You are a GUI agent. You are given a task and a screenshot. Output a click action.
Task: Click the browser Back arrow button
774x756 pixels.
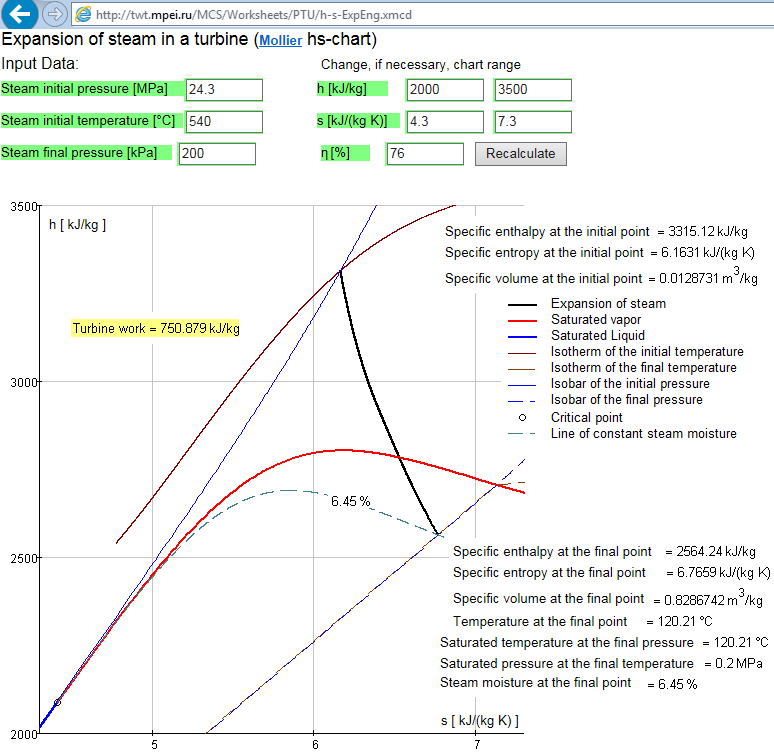point(20,14)
